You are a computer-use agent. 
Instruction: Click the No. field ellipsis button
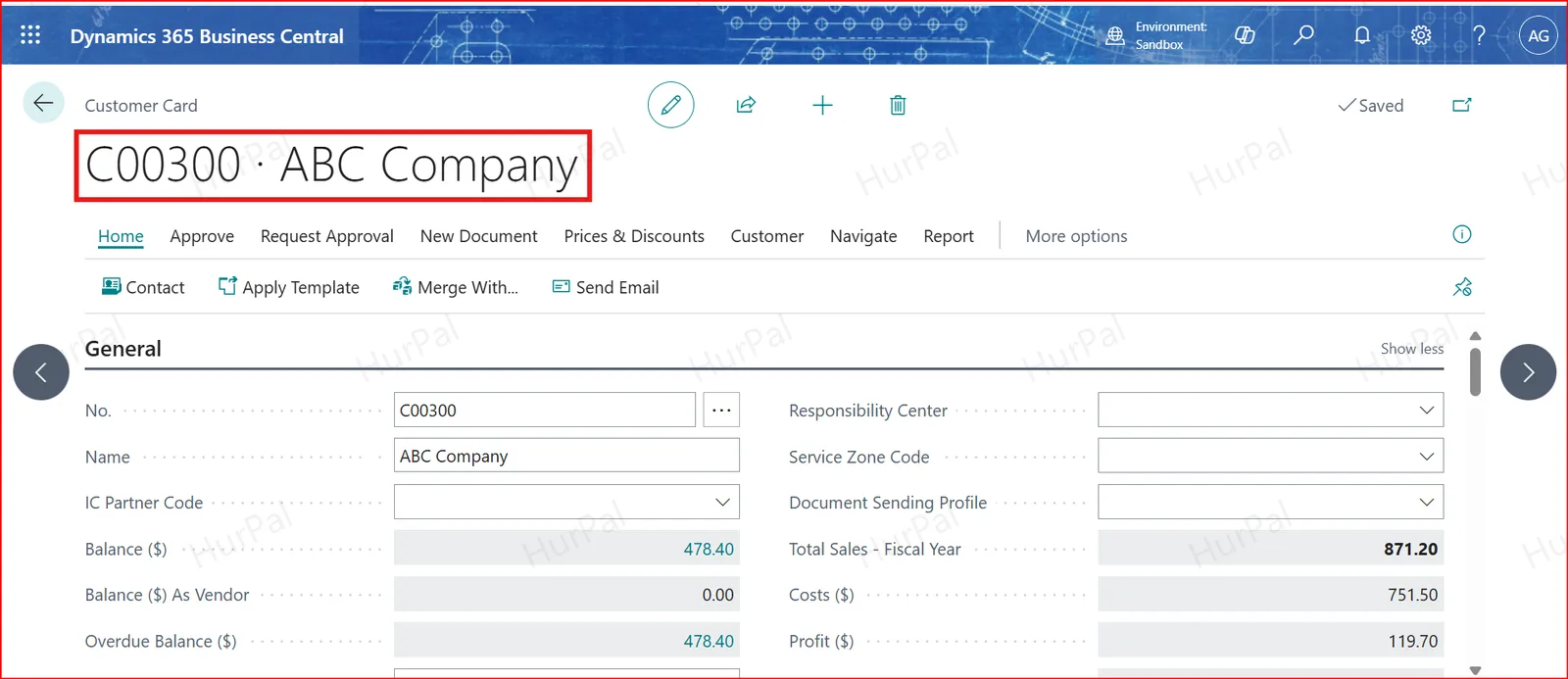(x=721, y=411)
